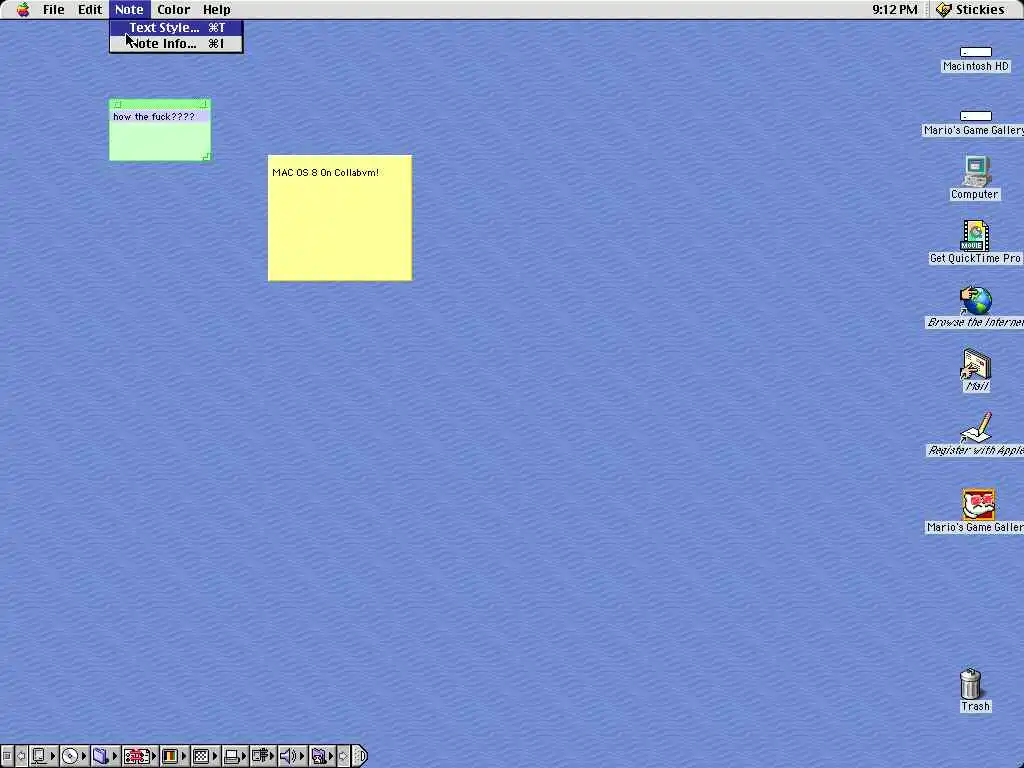Image resolution: width=1024 pixels, height=768 pixels.
Task: Click the green note's close box
Action: point(117,104)
